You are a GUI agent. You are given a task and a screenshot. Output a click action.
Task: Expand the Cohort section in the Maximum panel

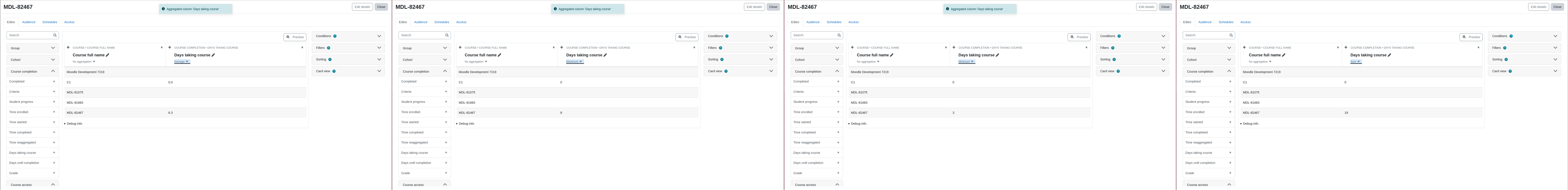(x=425, y=60)
